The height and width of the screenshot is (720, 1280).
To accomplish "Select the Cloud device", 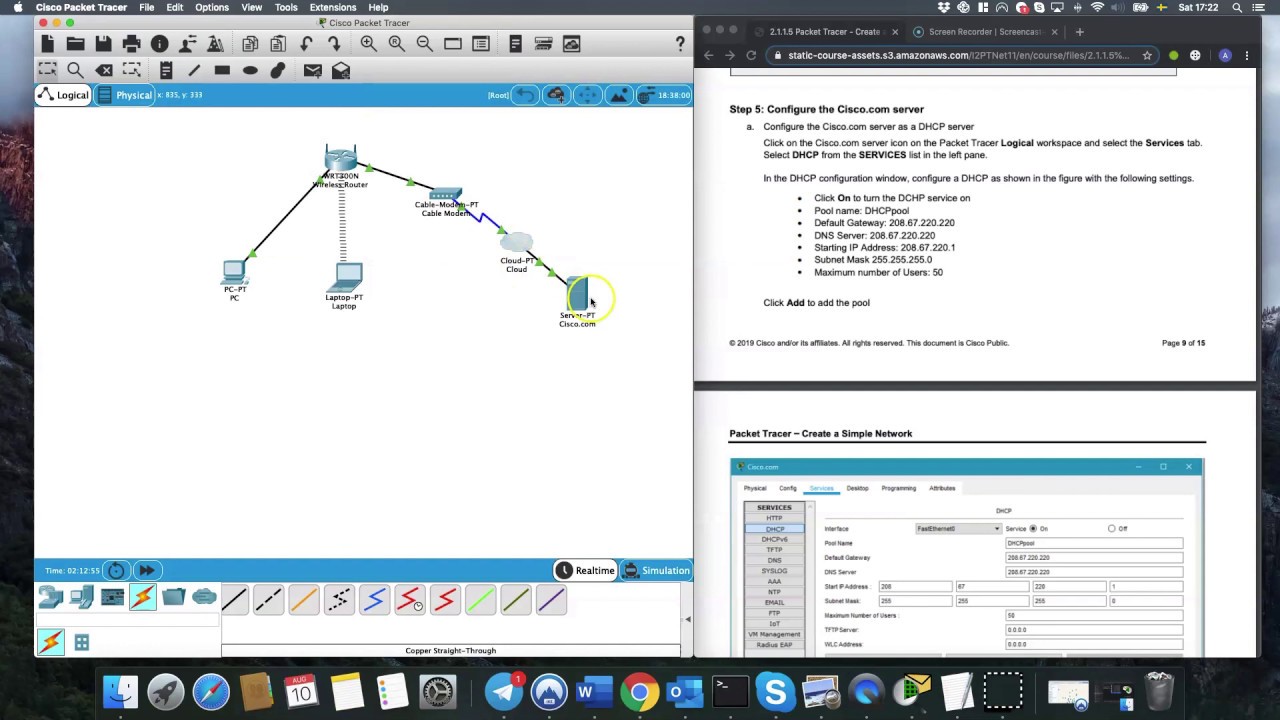I will 516,242.
